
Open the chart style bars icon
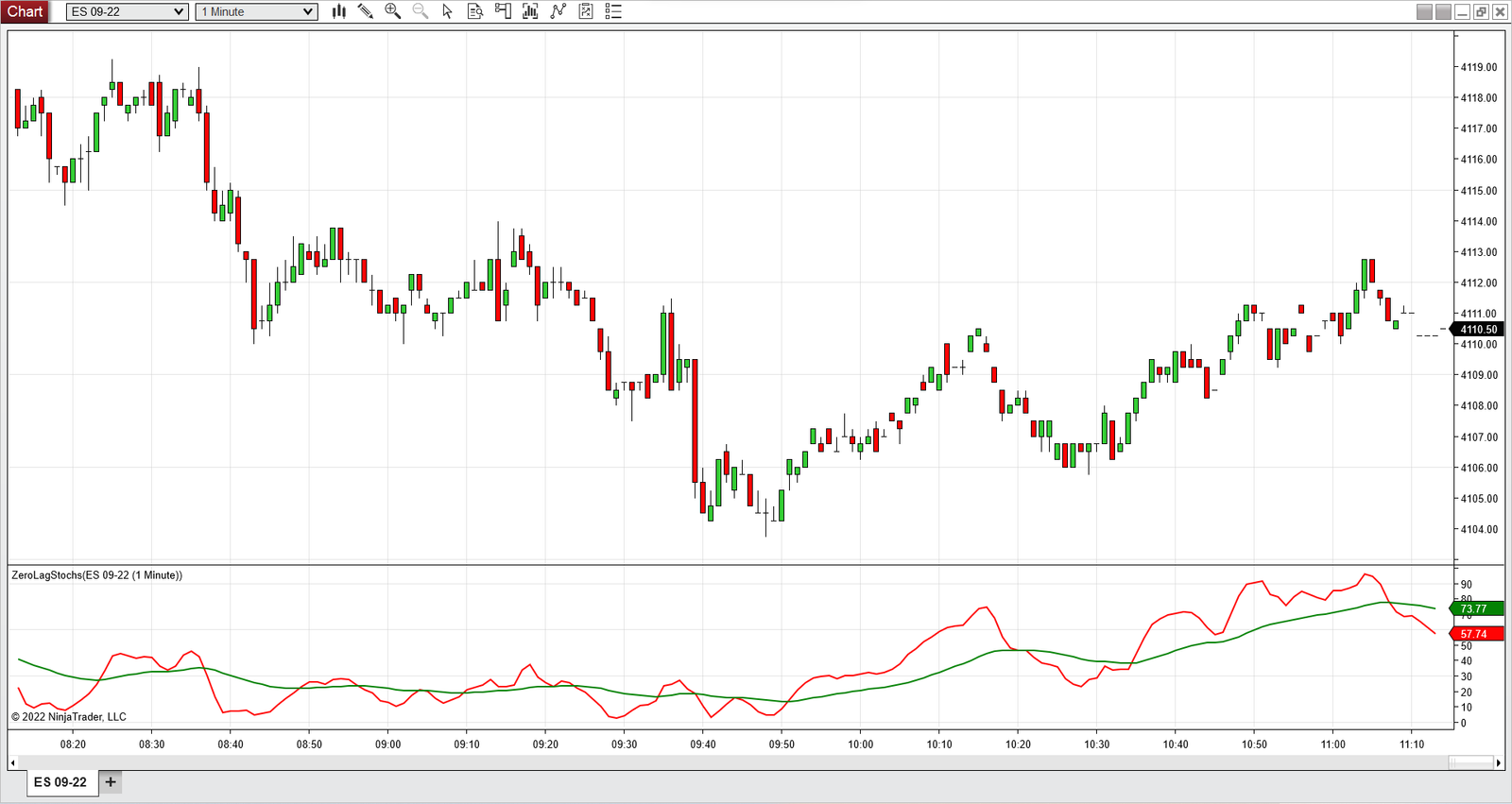pyautogui.click(x=339, y=11)
